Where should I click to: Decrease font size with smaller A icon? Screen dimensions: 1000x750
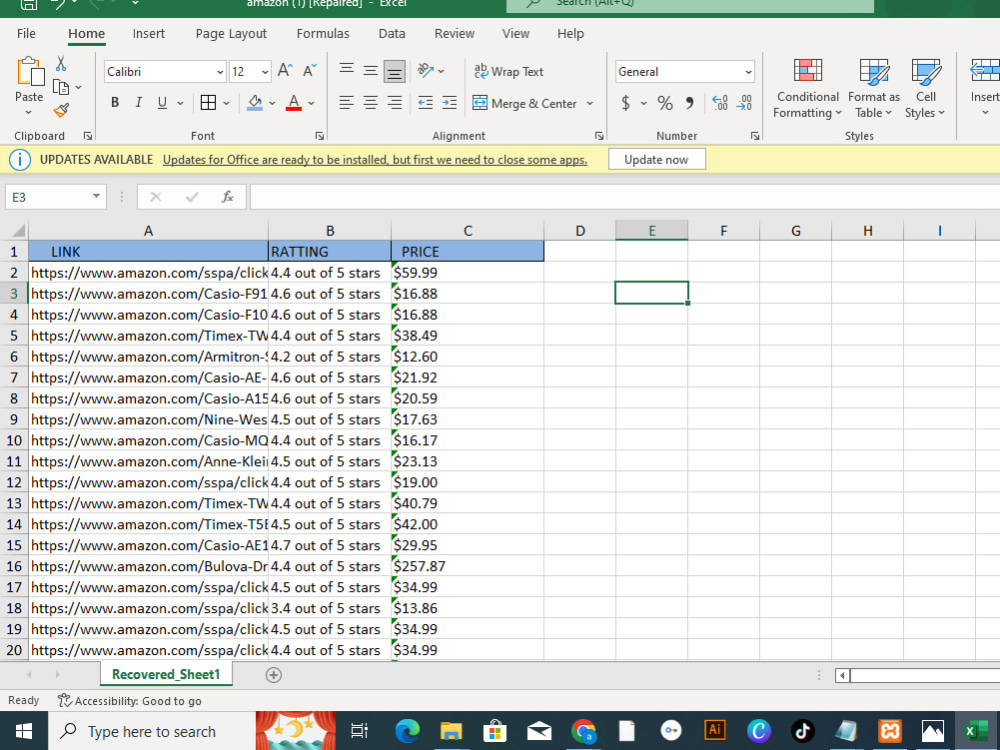[309, 71]
